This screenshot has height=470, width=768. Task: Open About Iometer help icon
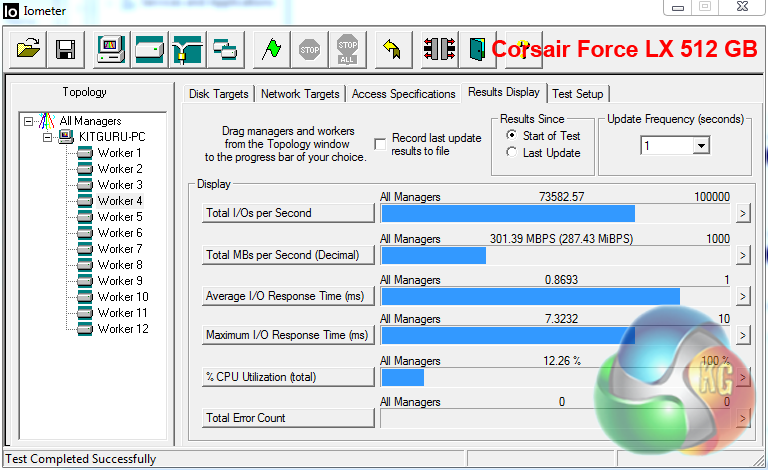[523, 49]
